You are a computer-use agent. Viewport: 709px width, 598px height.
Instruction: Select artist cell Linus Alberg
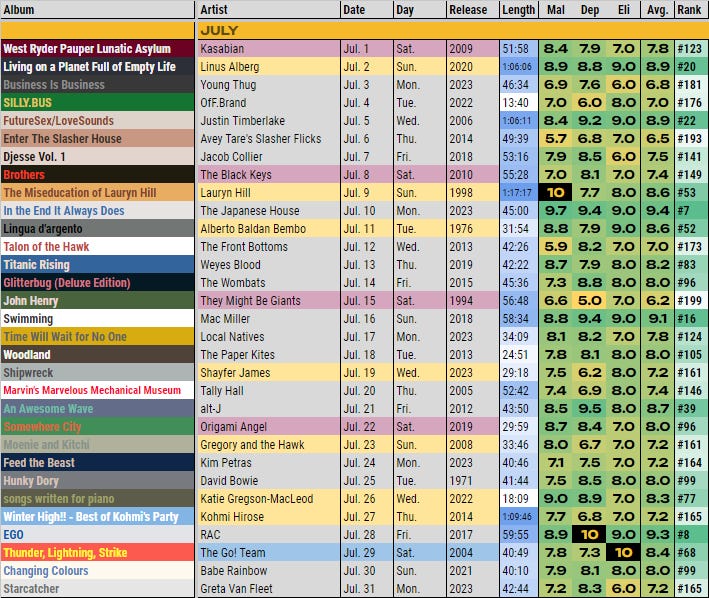269,66
